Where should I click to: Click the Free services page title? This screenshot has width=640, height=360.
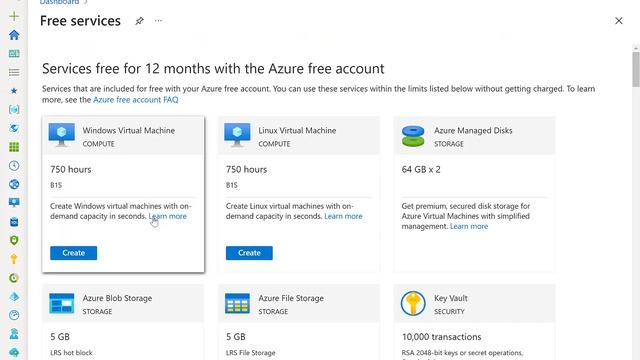(x=80, y=21)
